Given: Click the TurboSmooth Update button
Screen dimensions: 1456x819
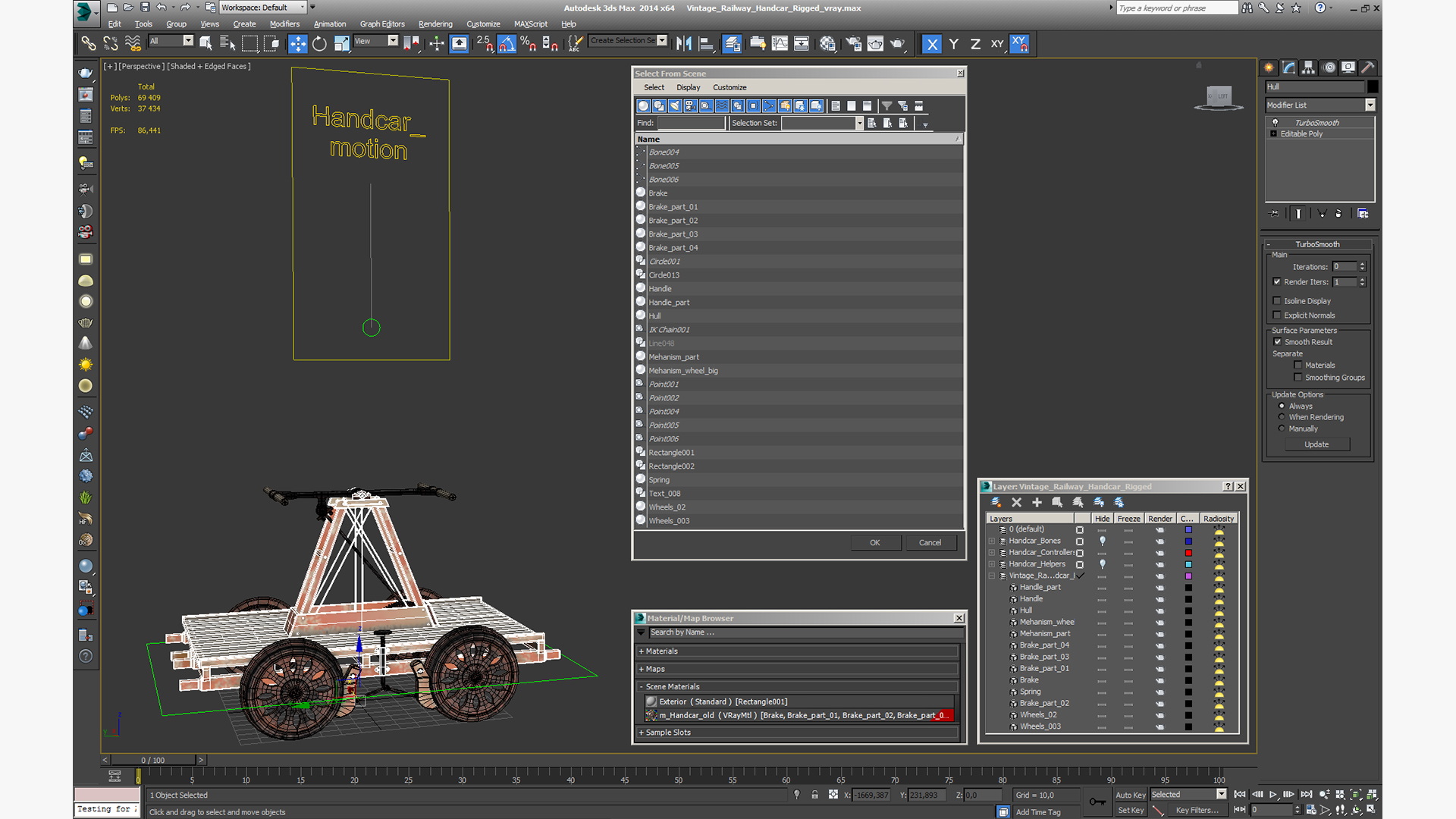Looking at the screenshot, I should (1316, 444).
